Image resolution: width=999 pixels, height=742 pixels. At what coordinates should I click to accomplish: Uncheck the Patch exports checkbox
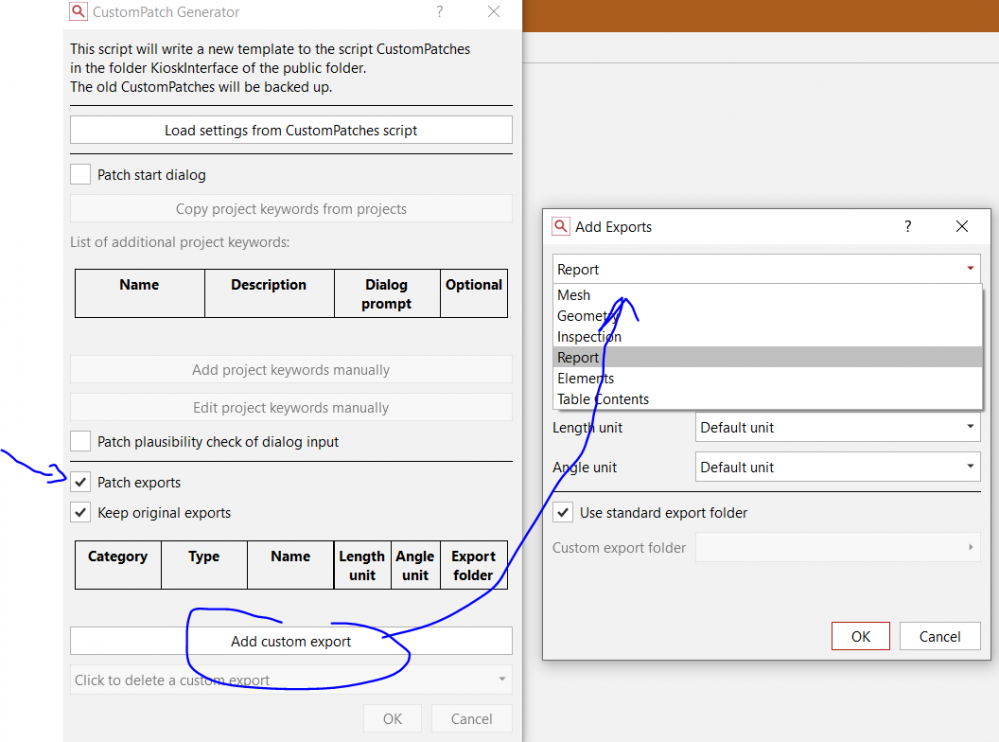click(x=80, y=482)
